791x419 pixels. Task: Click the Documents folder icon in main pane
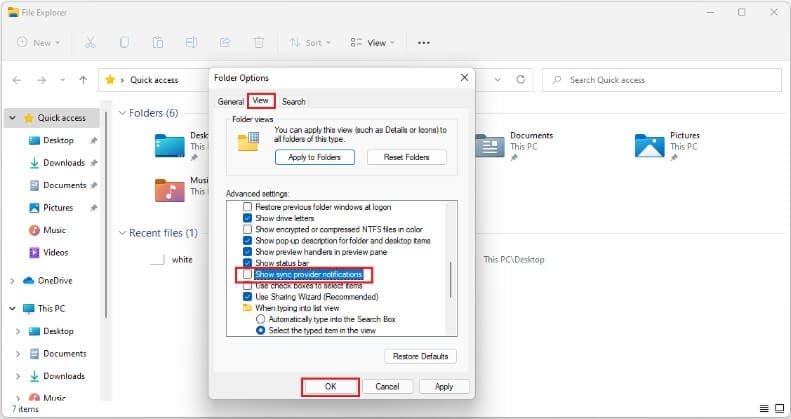click(489, 145)
